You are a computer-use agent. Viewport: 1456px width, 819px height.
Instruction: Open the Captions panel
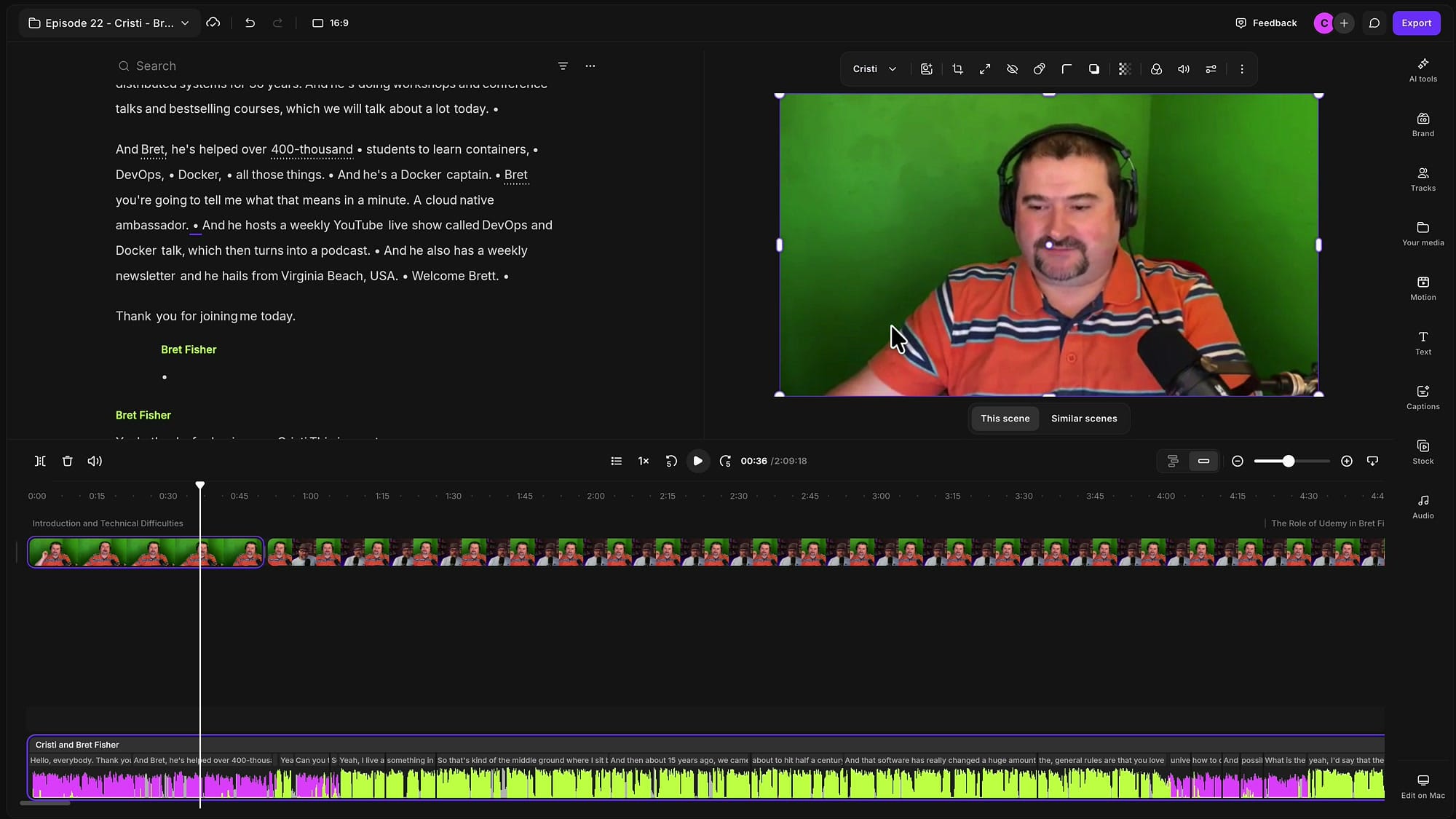[x=1423, y=397]
